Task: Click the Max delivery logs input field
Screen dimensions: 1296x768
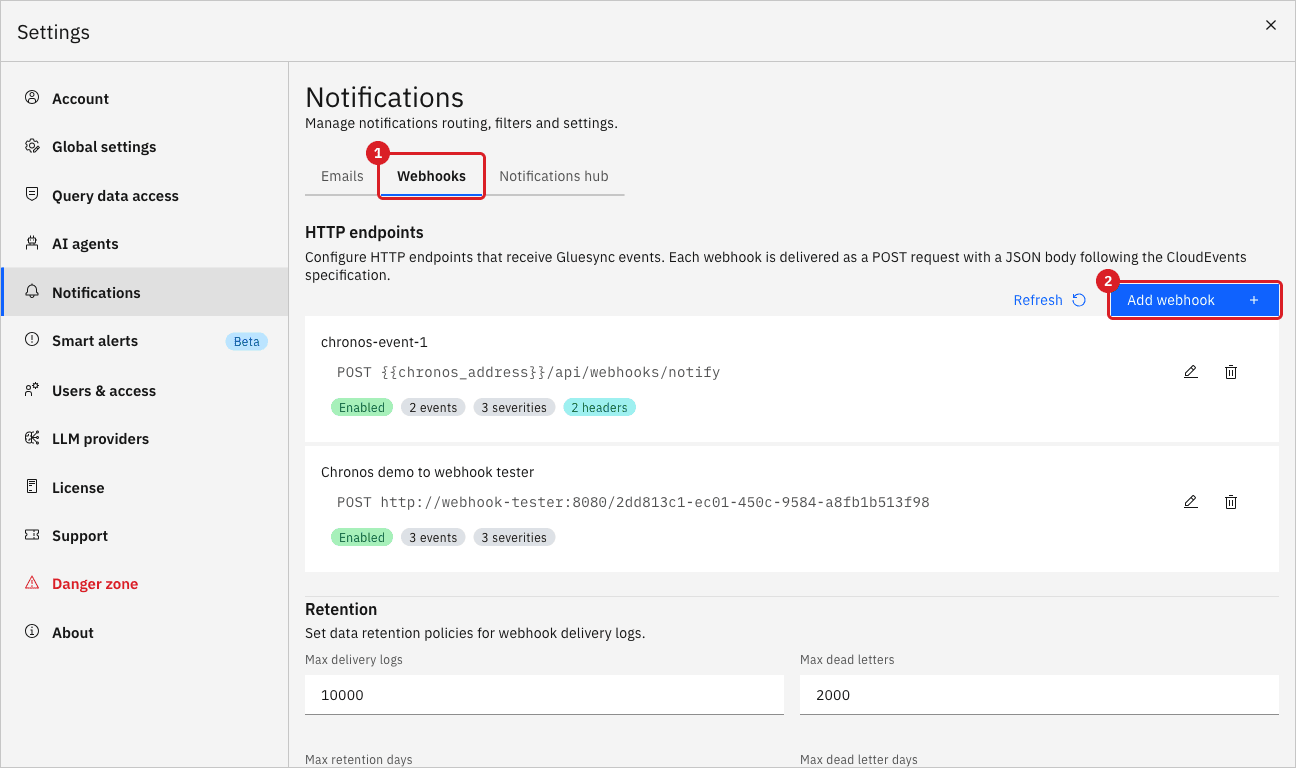Action: tap(544, 695)
